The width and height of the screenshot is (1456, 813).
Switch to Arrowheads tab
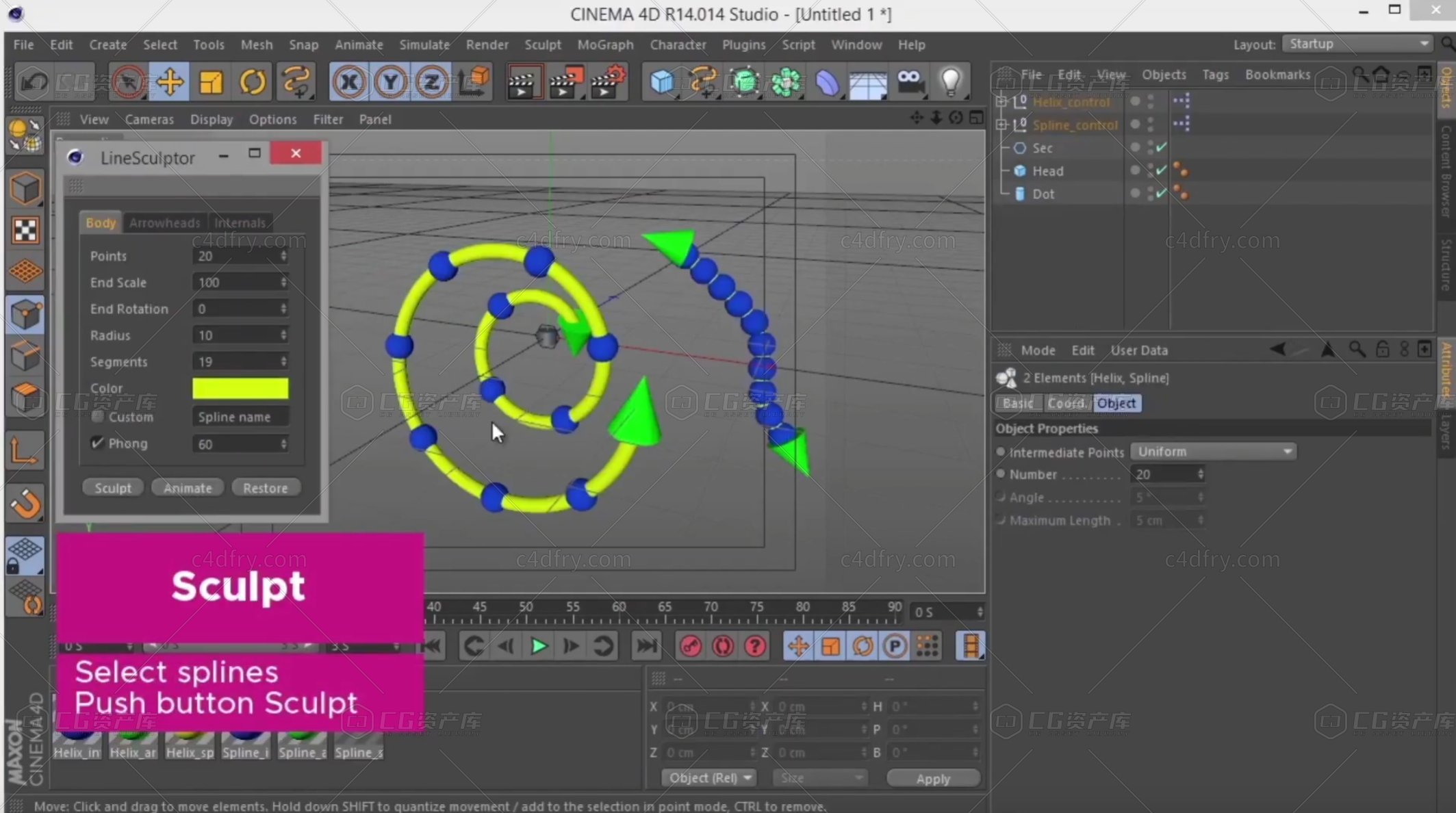pos(164,222)
